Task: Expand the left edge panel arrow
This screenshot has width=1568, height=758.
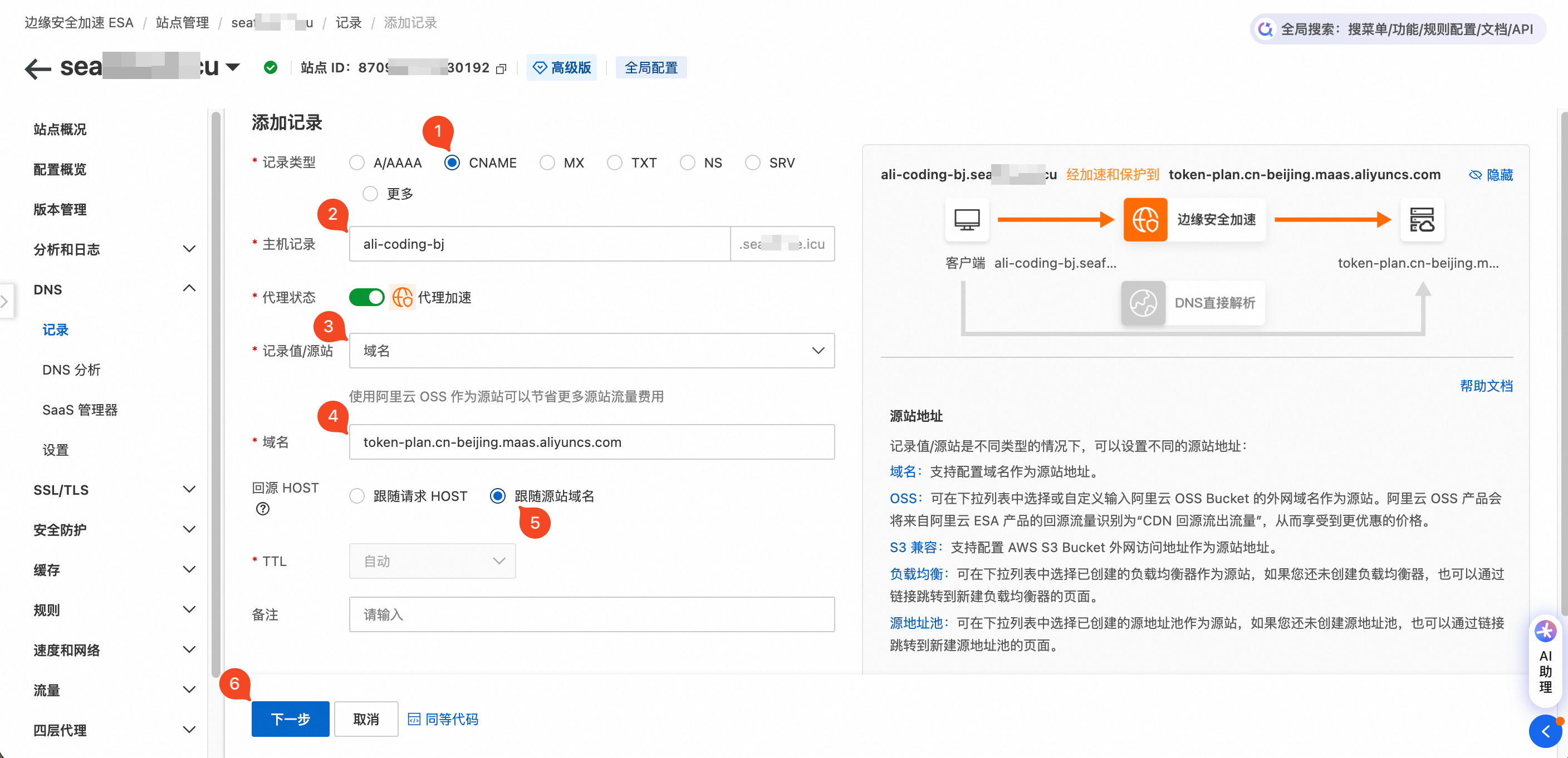Action: (x=6, y=301)
